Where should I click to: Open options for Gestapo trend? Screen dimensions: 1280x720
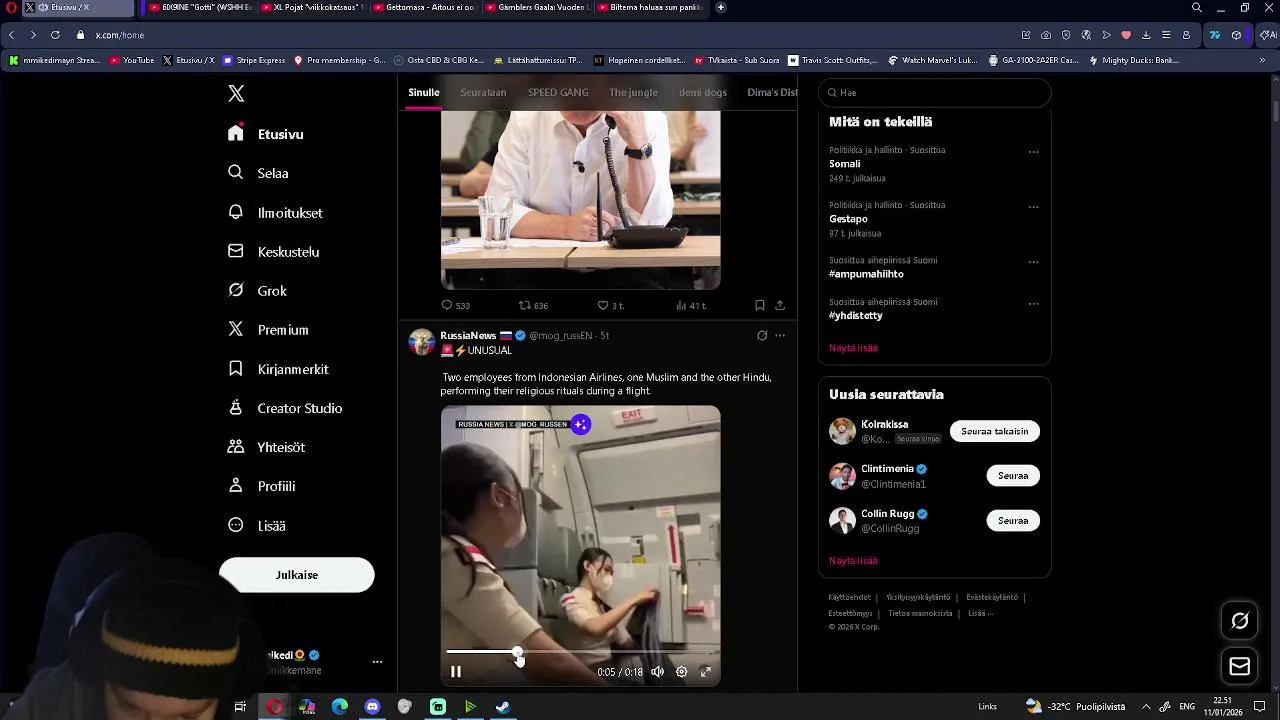[x=1033, y=208]
